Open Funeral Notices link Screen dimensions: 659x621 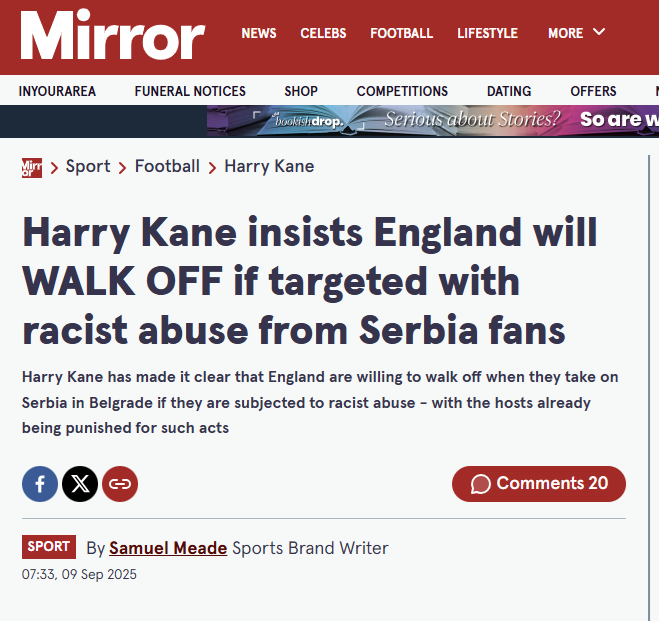pos(190,91)
